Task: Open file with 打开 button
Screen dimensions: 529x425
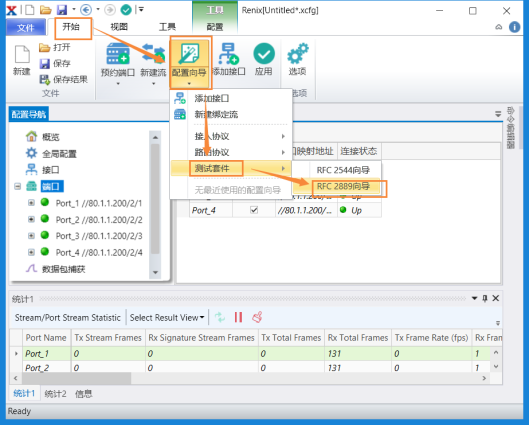Action: click(x=55, y=47)
